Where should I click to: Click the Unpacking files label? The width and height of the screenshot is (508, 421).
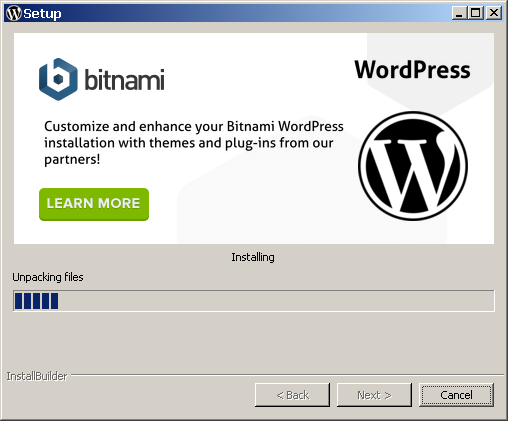click(x=48, y=277)
